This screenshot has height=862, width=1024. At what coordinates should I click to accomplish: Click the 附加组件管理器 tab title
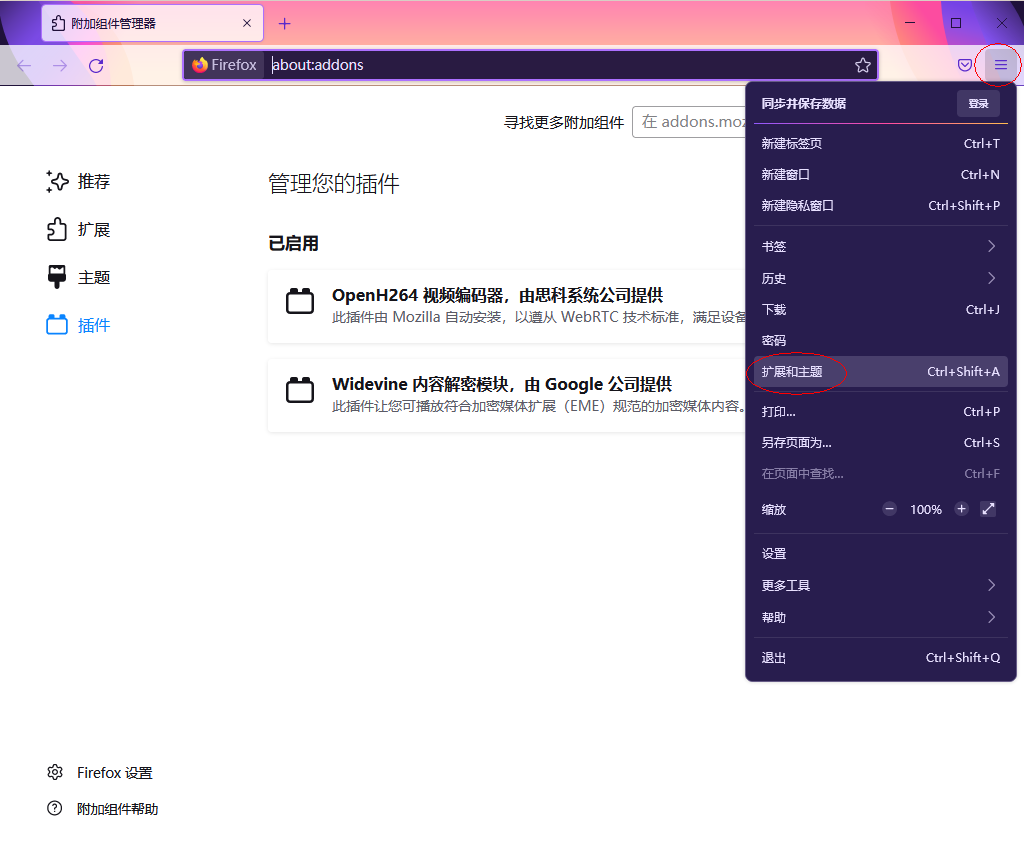pyautogui.click(x=114, y=24)
